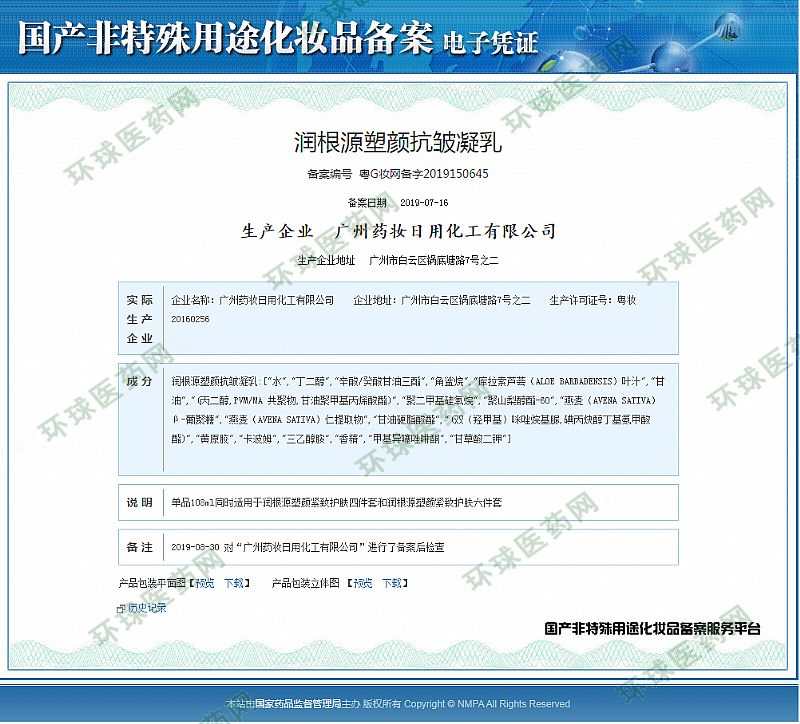The width and height of the screenshot is (800, 724).
Task: Click the 备案编号 粤G妆网备字2019150645
Action: (x=397, y=174)
